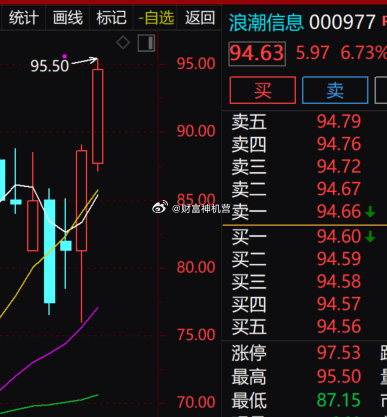Click the 买二 price 94.59

pos(339,259)
